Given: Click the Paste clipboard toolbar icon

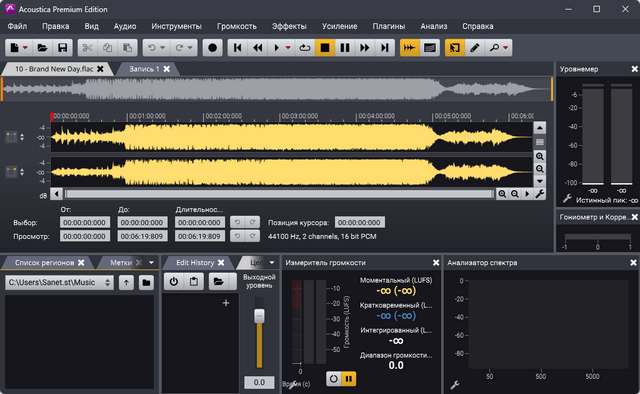Looking at the screenshot, I should click(127, 48).
